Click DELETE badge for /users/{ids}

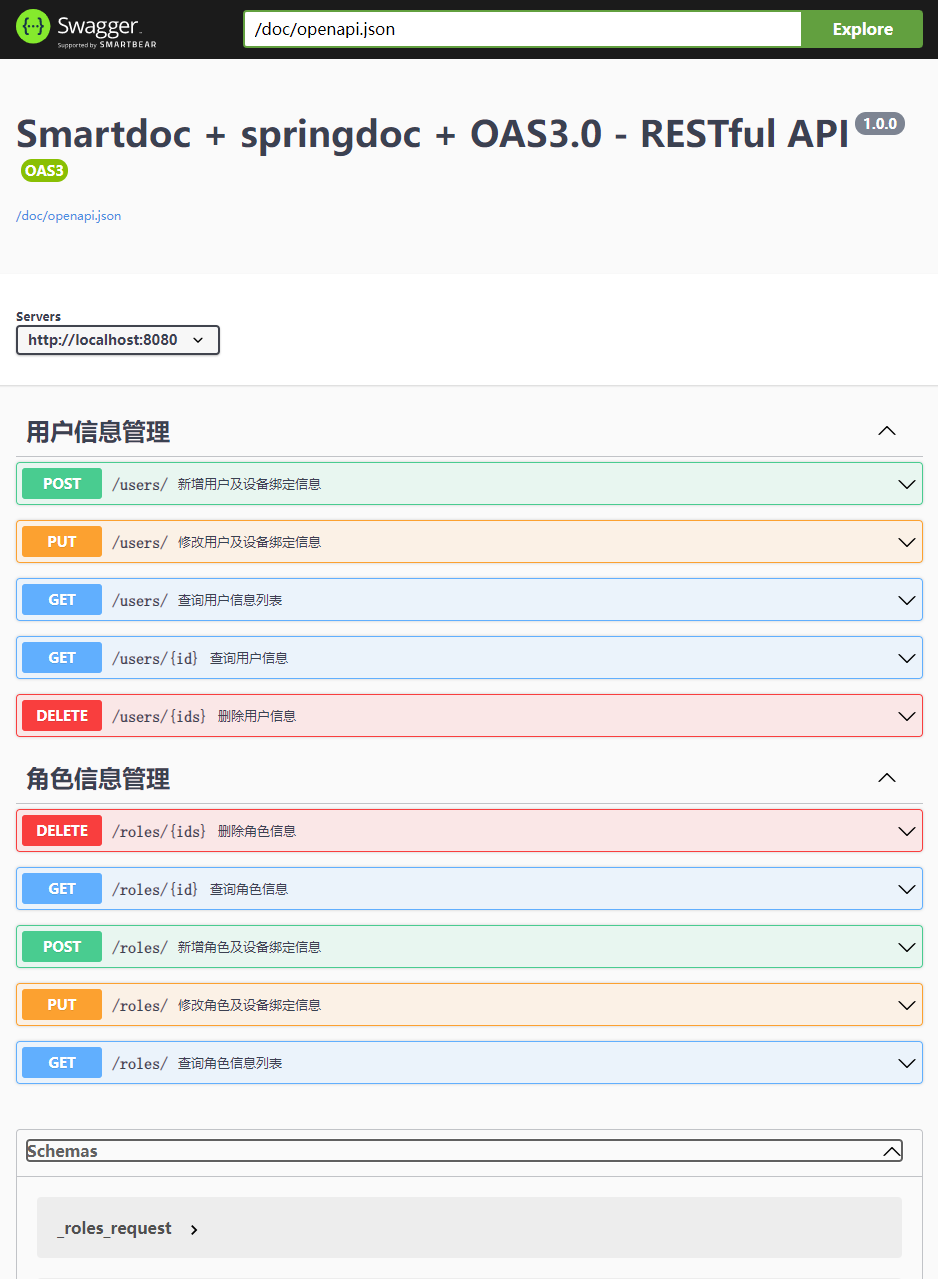(62, 716)
